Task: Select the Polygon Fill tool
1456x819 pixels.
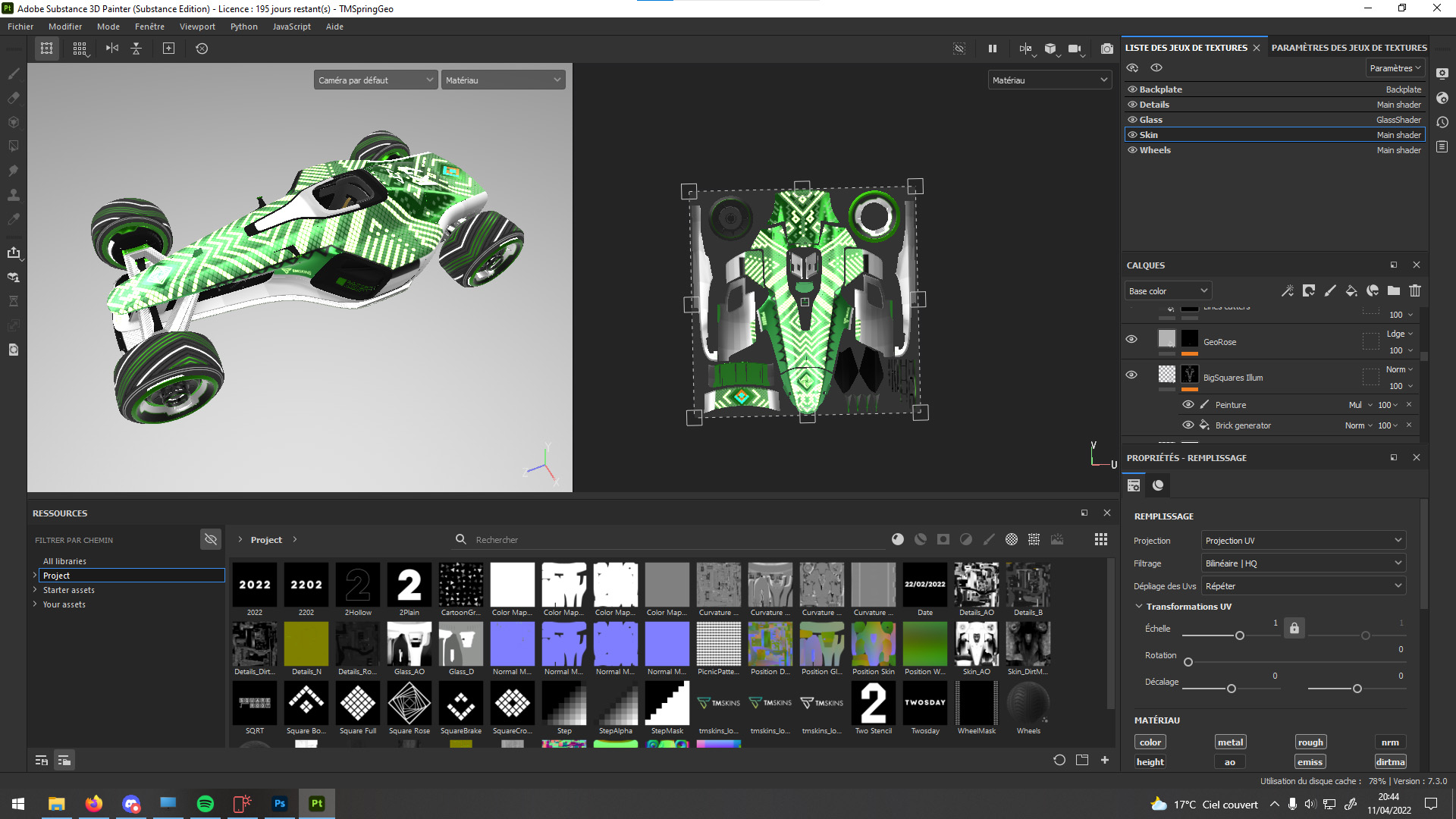Action: coord(13,146)
